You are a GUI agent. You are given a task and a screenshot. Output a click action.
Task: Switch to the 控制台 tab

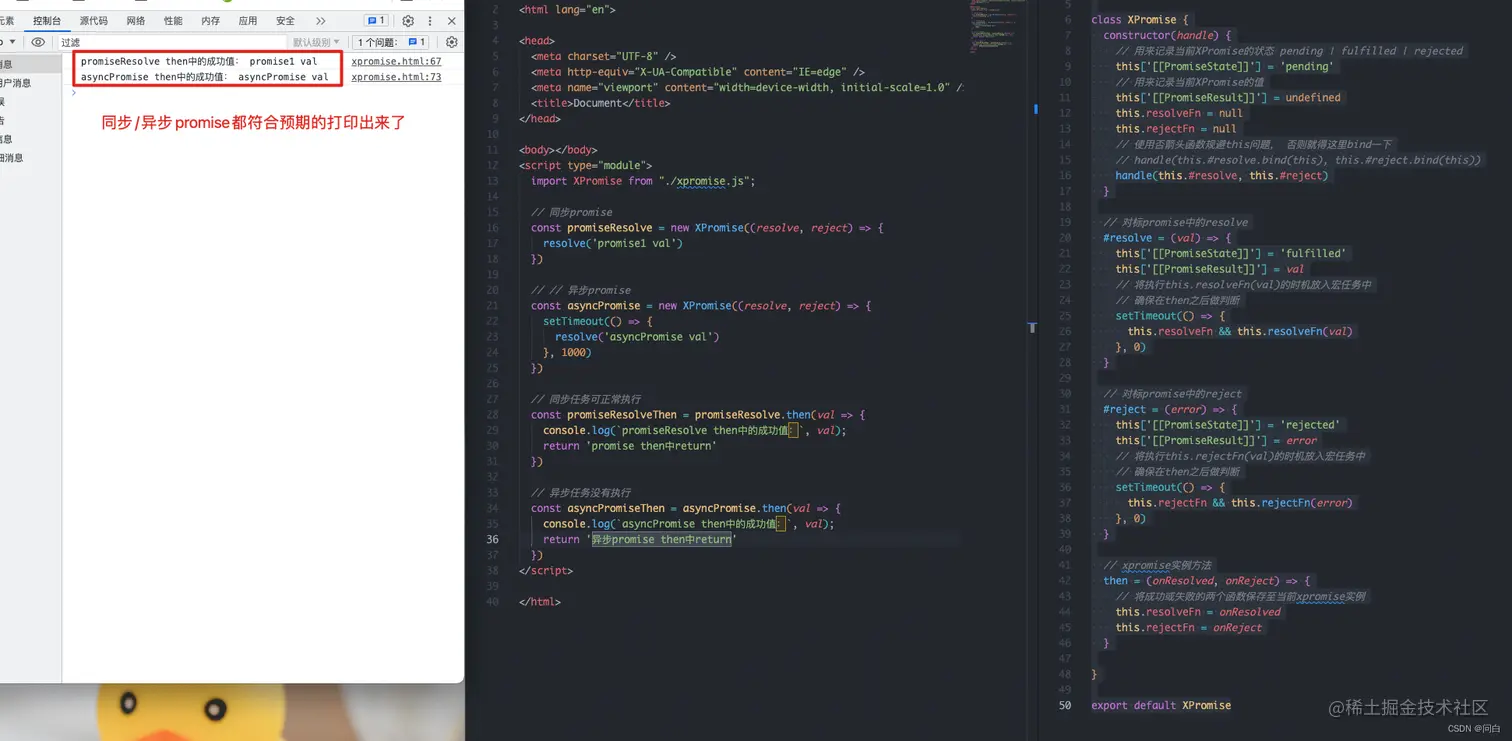47,21
